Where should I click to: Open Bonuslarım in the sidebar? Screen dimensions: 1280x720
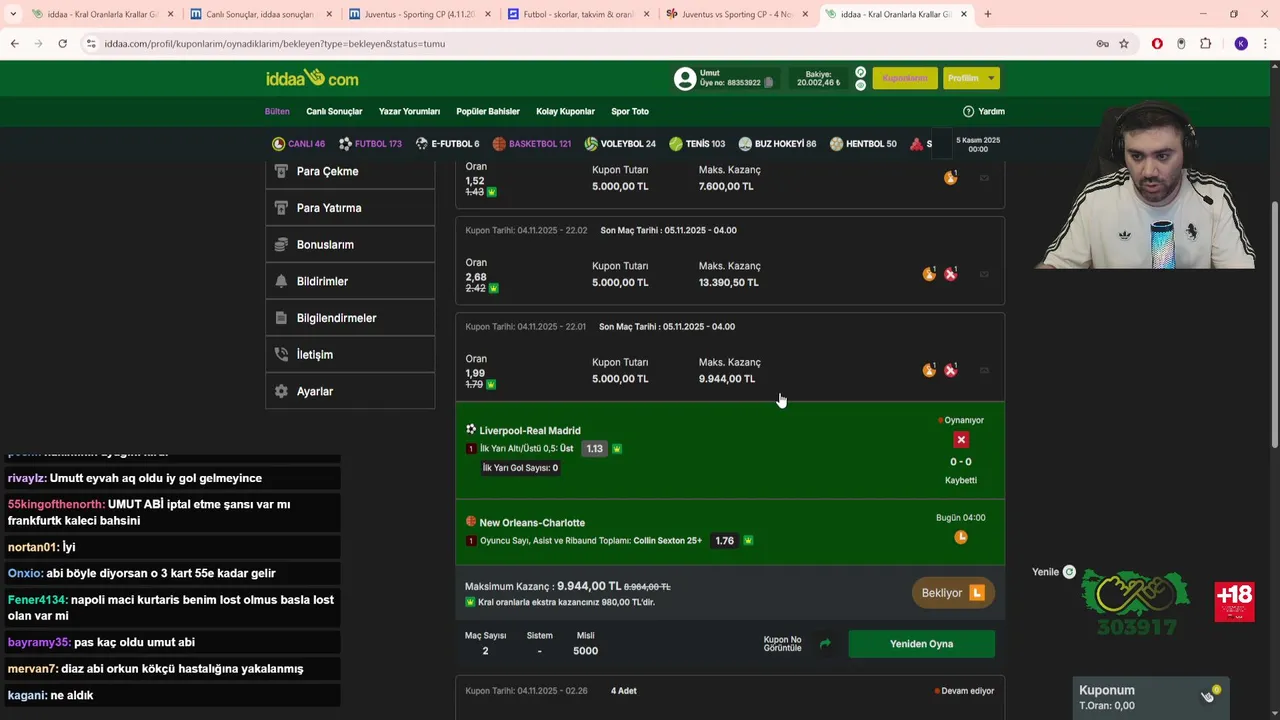pos(350,245)
